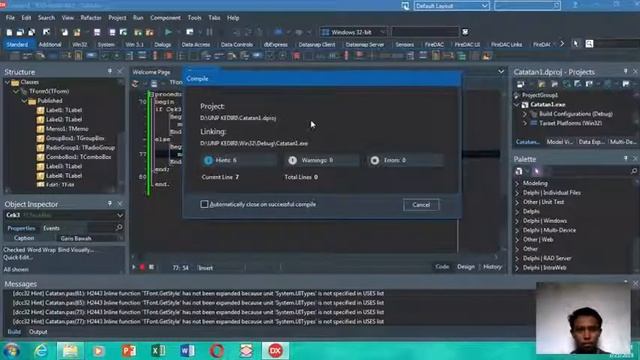Click the Pause icon in the debug toolbar
This screenshot has height=360, width=640.
click(x=209, y=32)
